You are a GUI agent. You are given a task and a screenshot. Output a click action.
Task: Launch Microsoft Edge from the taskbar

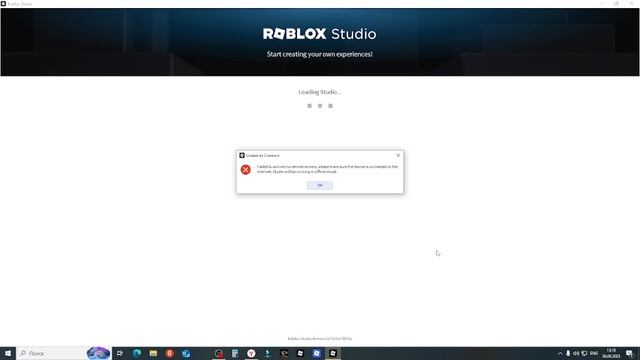[x=137, y=353]
